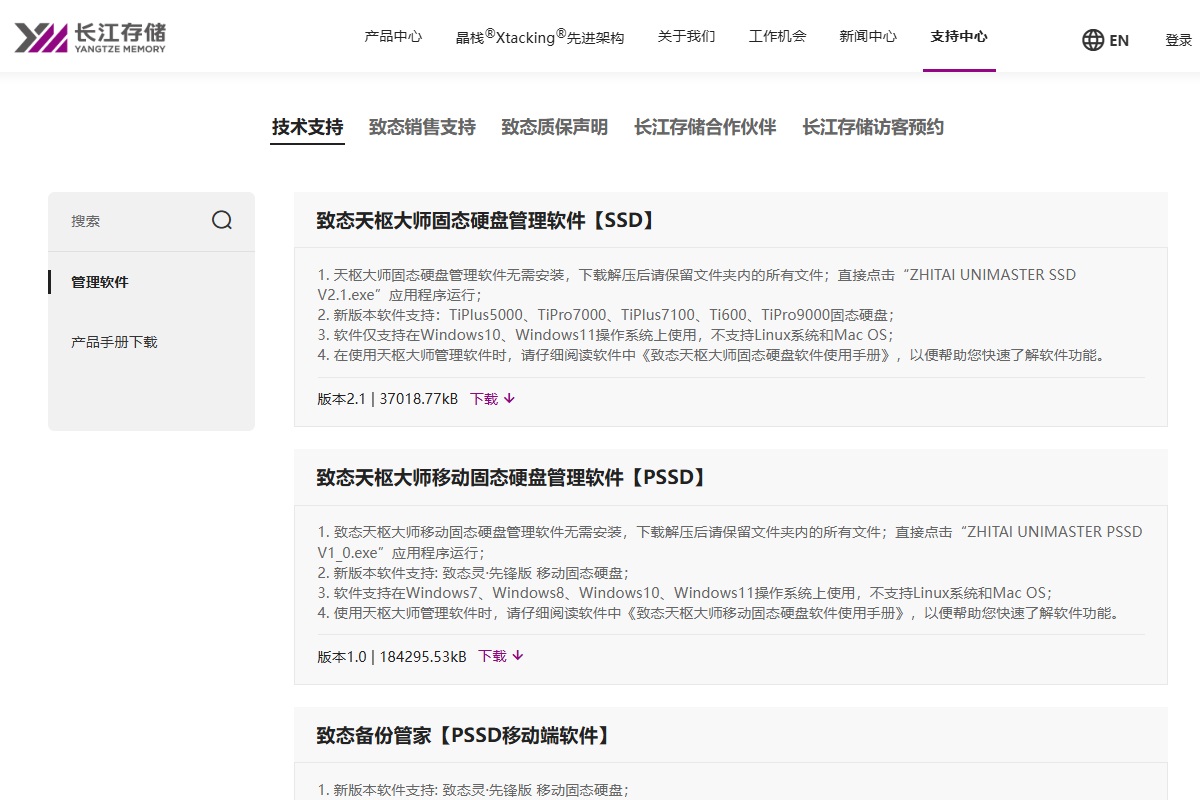The image size is (1200, 800).
Task: Select the 致态销售支持 tab
Action: click(x=422, y=127)
